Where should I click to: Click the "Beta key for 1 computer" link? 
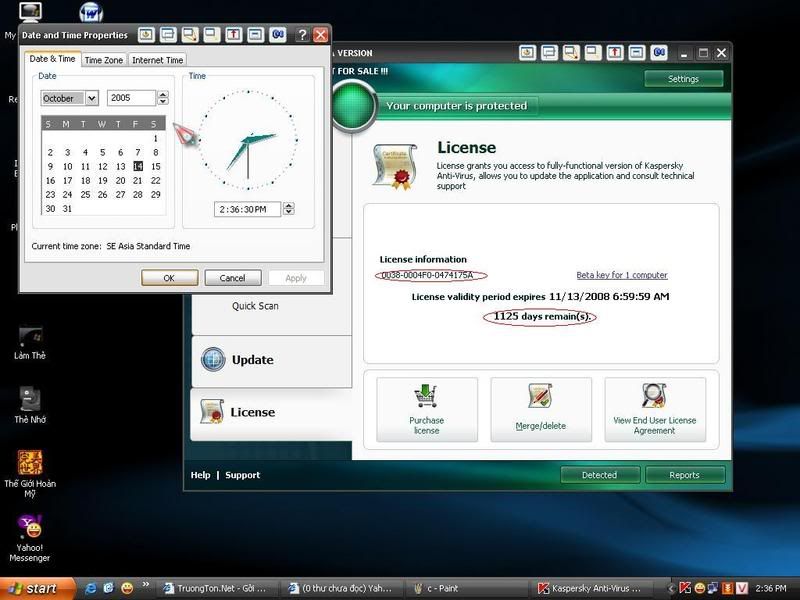(622, 275)
